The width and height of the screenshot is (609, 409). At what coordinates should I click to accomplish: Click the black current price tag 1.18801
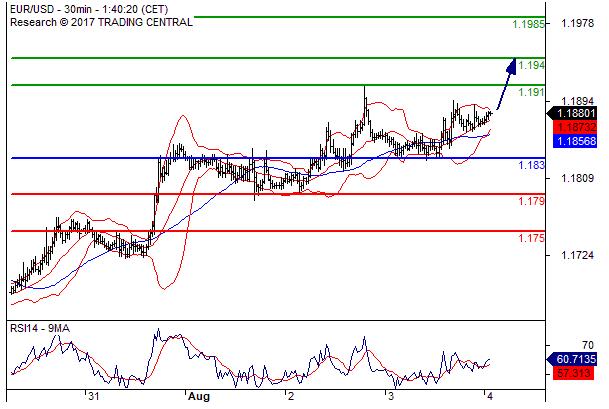(572, 113)
